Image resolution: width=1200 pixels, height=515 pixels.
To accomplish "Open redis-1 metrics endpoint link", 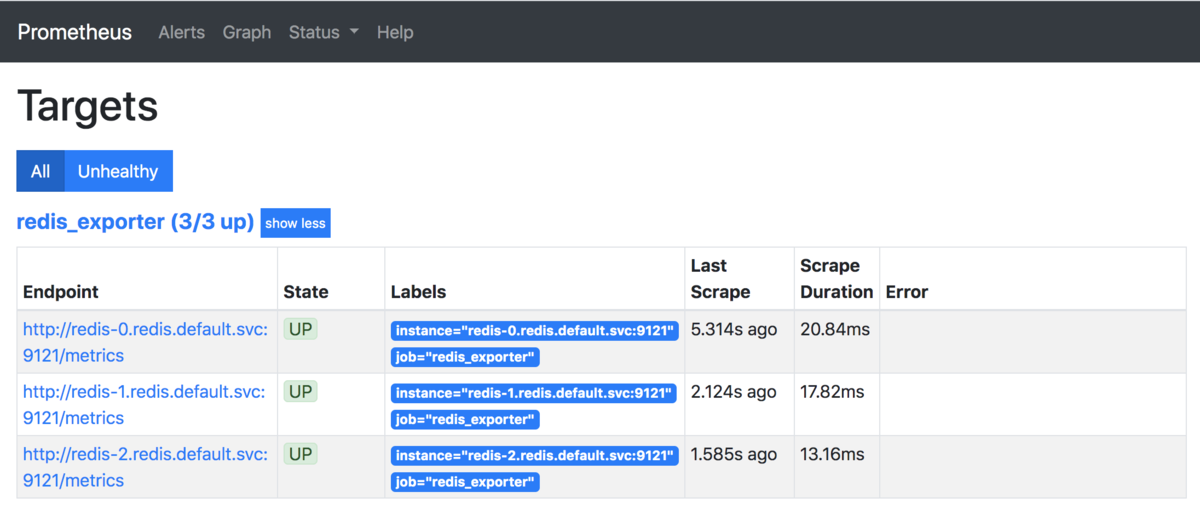I will (x=144, y=405).
